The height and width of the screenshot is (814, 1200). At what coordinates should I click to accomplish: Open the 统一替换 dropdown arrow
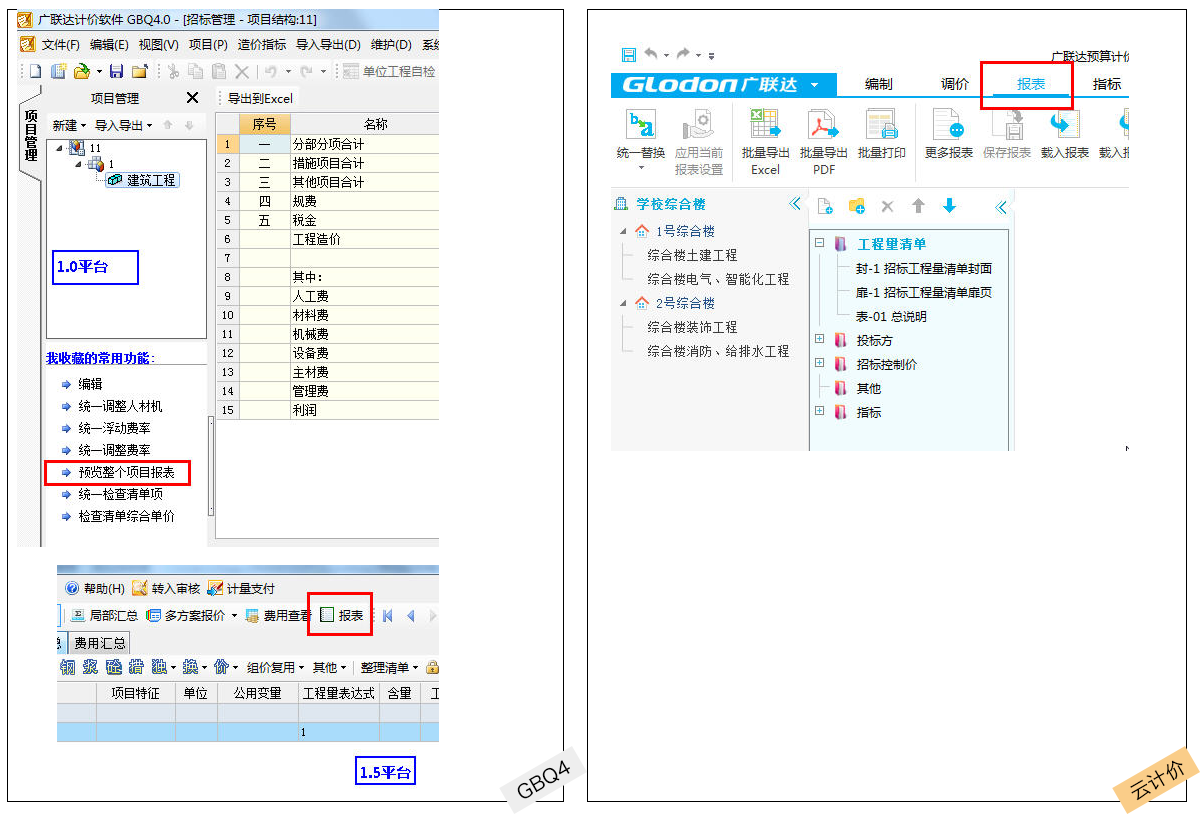click(x=640, y=168)
